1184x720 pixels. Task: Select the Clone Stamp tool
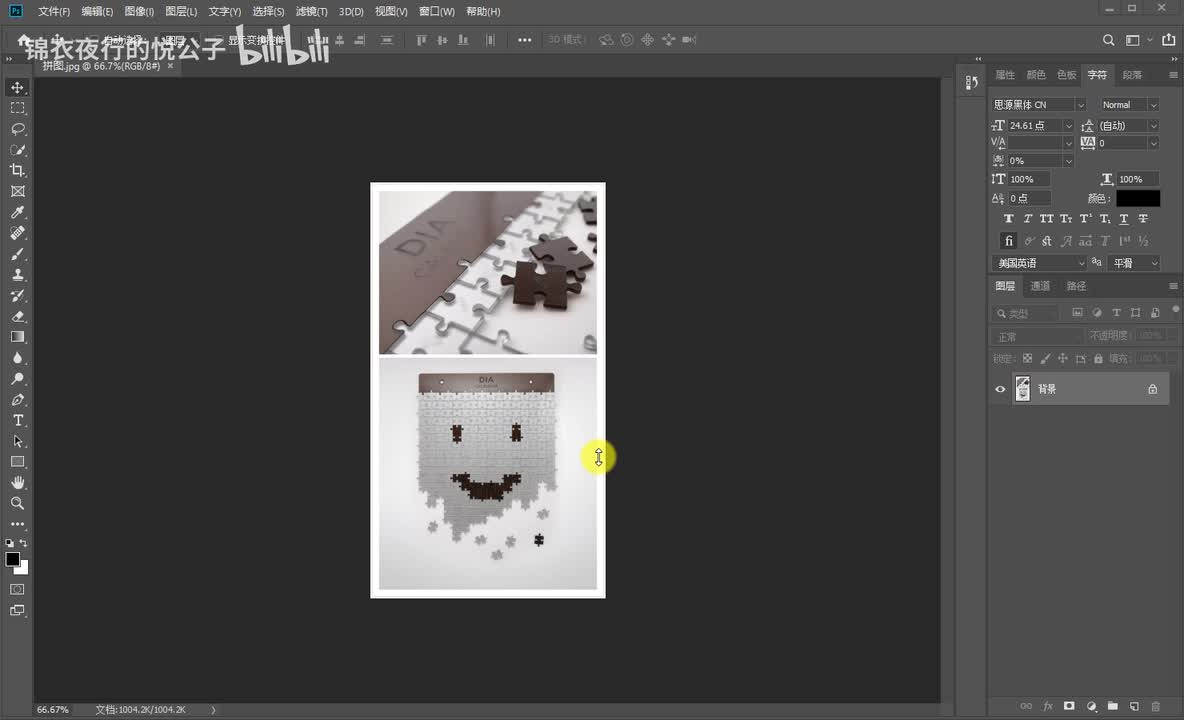pos(17,275)
